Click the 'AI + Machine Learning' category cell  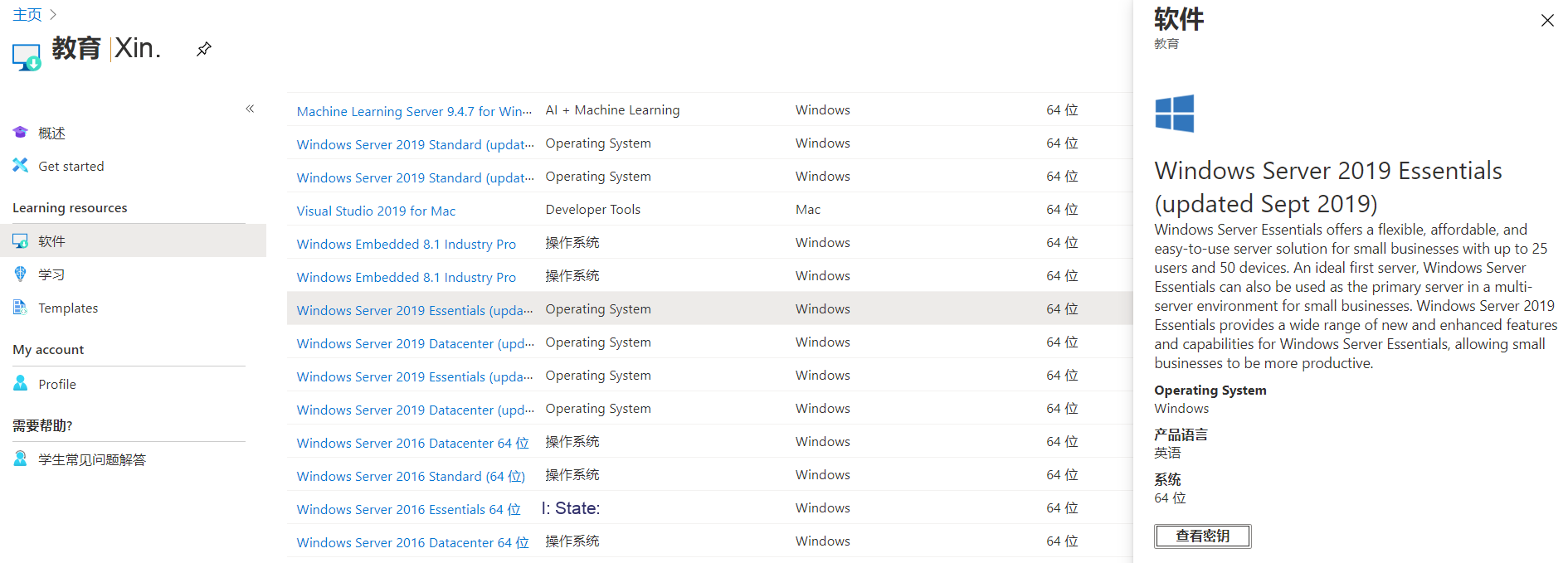coord(612,109)
